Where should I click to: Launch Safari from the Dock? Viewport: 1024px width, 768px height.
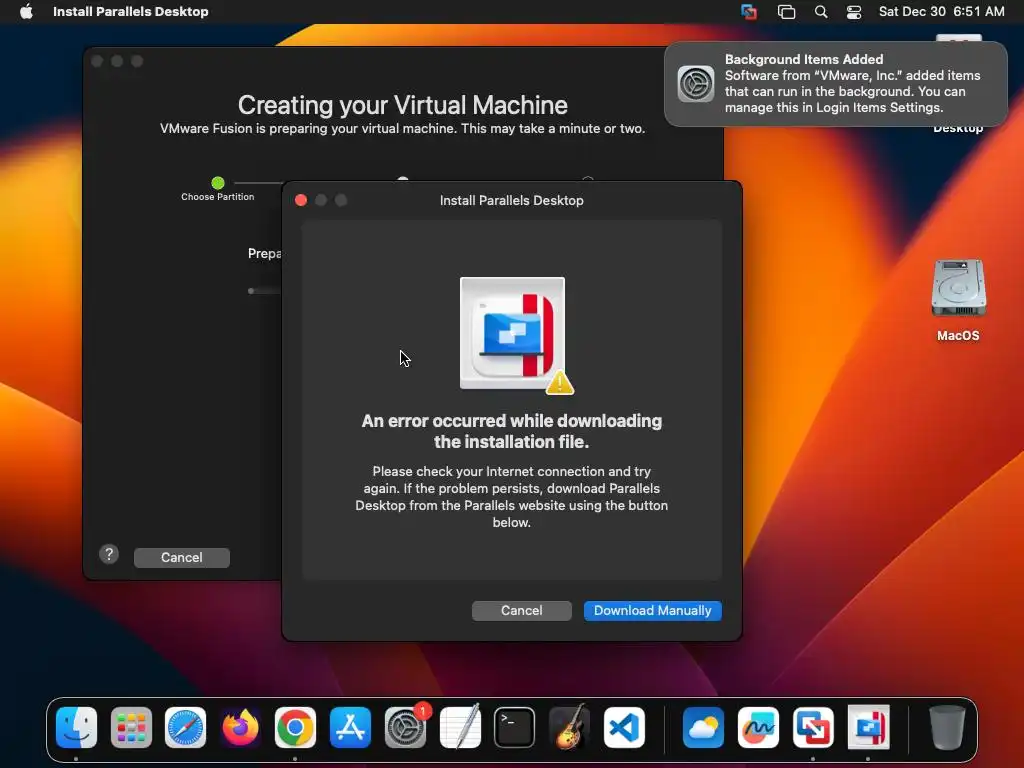pos(185,727)
